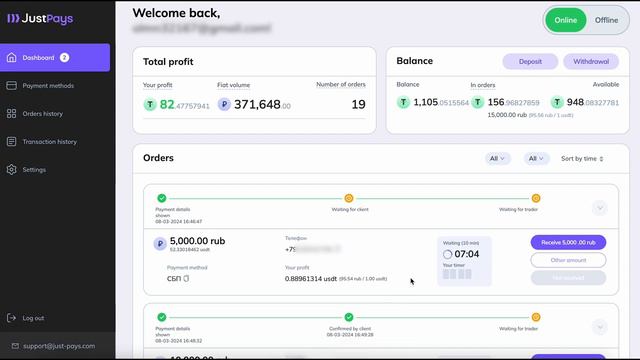640x360 pixels.
Task: Click the order count value 19
Action: coord(358,104)
